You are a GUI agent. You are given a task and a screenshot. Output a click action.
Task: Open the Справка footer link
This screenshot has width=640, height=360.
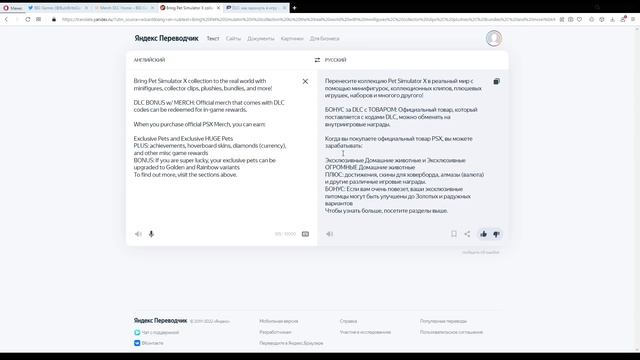(x=348, y=321)
